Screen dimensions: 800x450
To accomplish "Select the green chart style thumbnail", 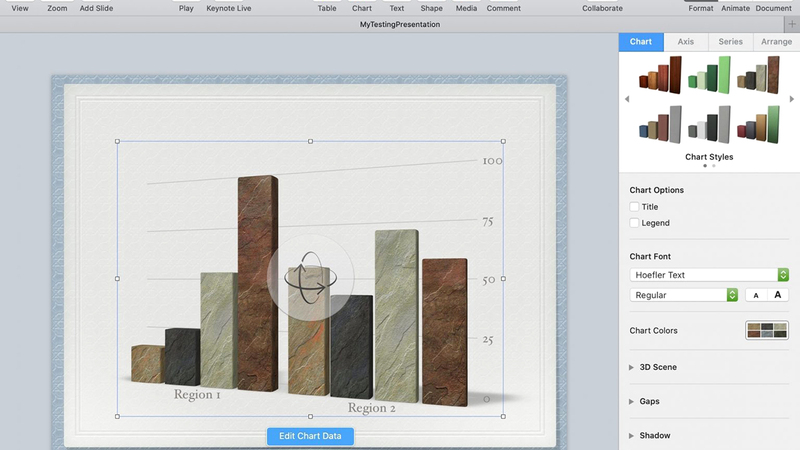I will coord(709,75).
